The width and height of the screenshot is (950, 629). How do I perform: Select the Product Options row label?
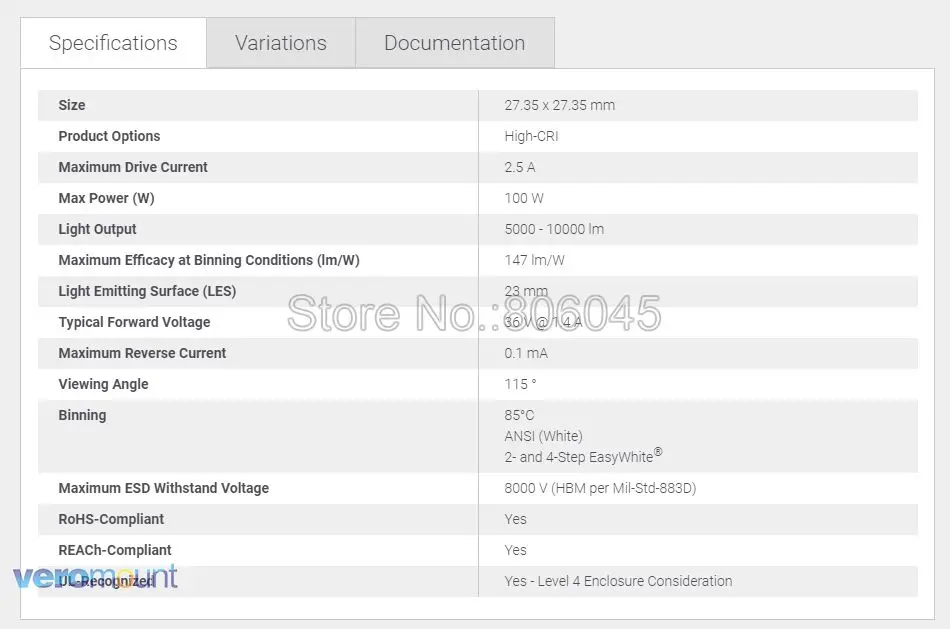pyautogui.click(x=109, y=136)
